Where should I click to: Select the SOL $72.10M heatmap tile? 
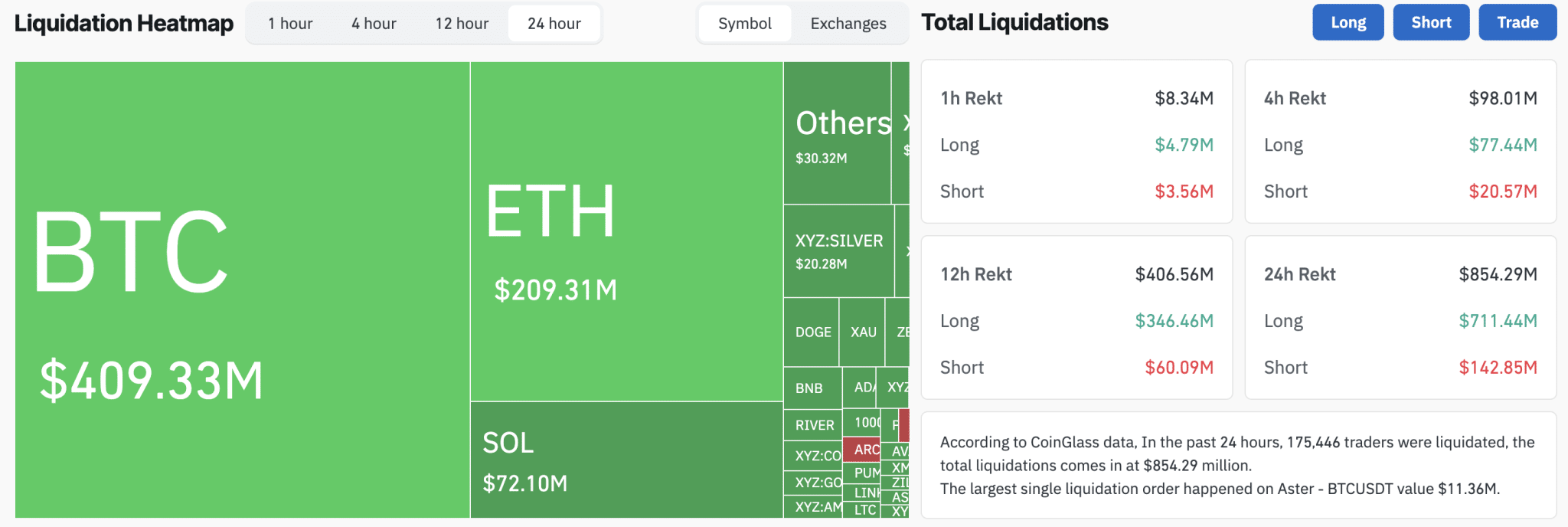tap(626, 460)
